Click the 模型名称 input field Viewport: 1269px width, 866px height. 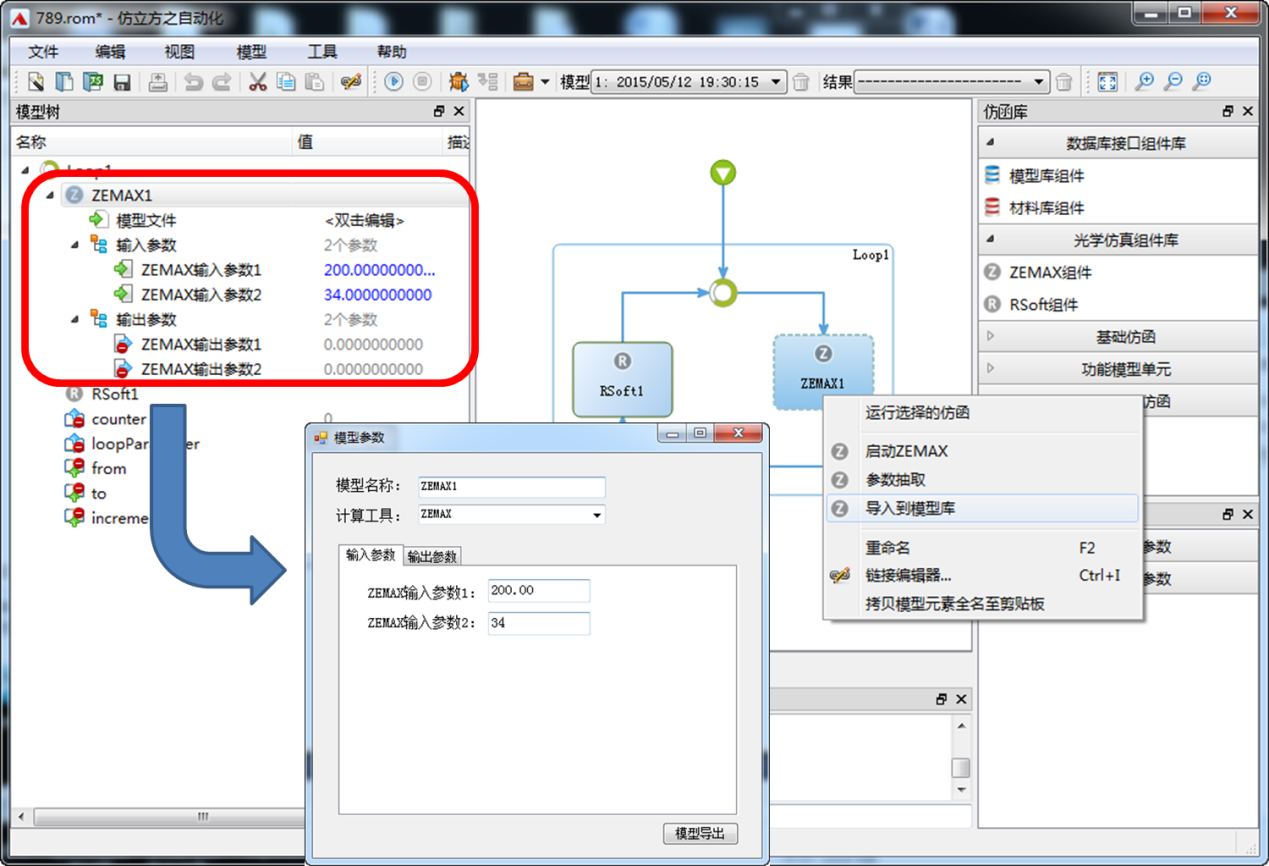click(512, 487)
